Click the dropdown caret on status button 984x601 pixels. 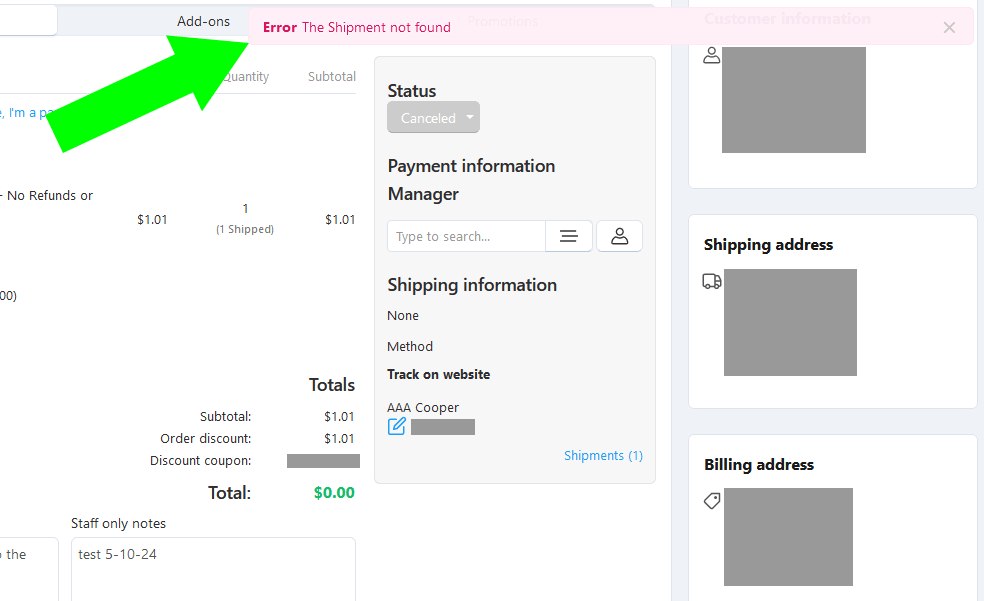469,117
